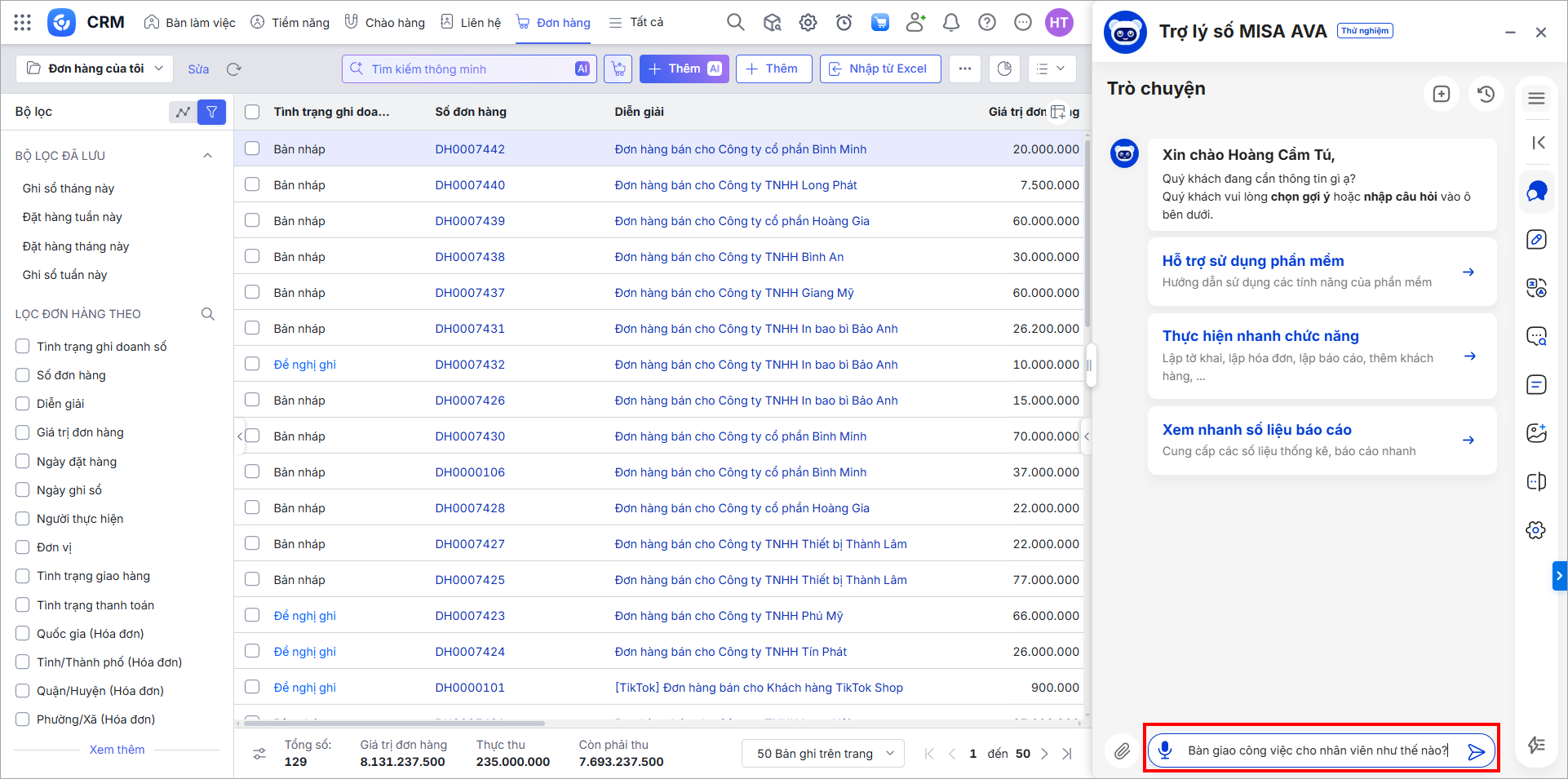Open the notifications bell
This screenshot has width=1568, height=779.
(950, 23)
